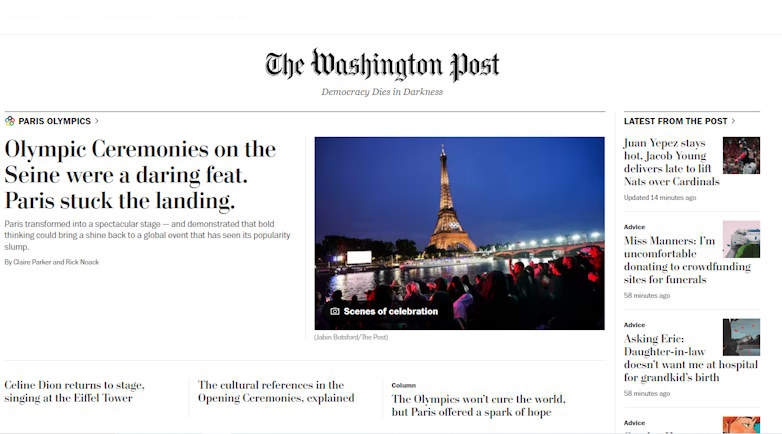This screenshot has width=782, height=434.
Task: Read the Olympic Ceremonies on the Seine headline
Action: [140, 175]
